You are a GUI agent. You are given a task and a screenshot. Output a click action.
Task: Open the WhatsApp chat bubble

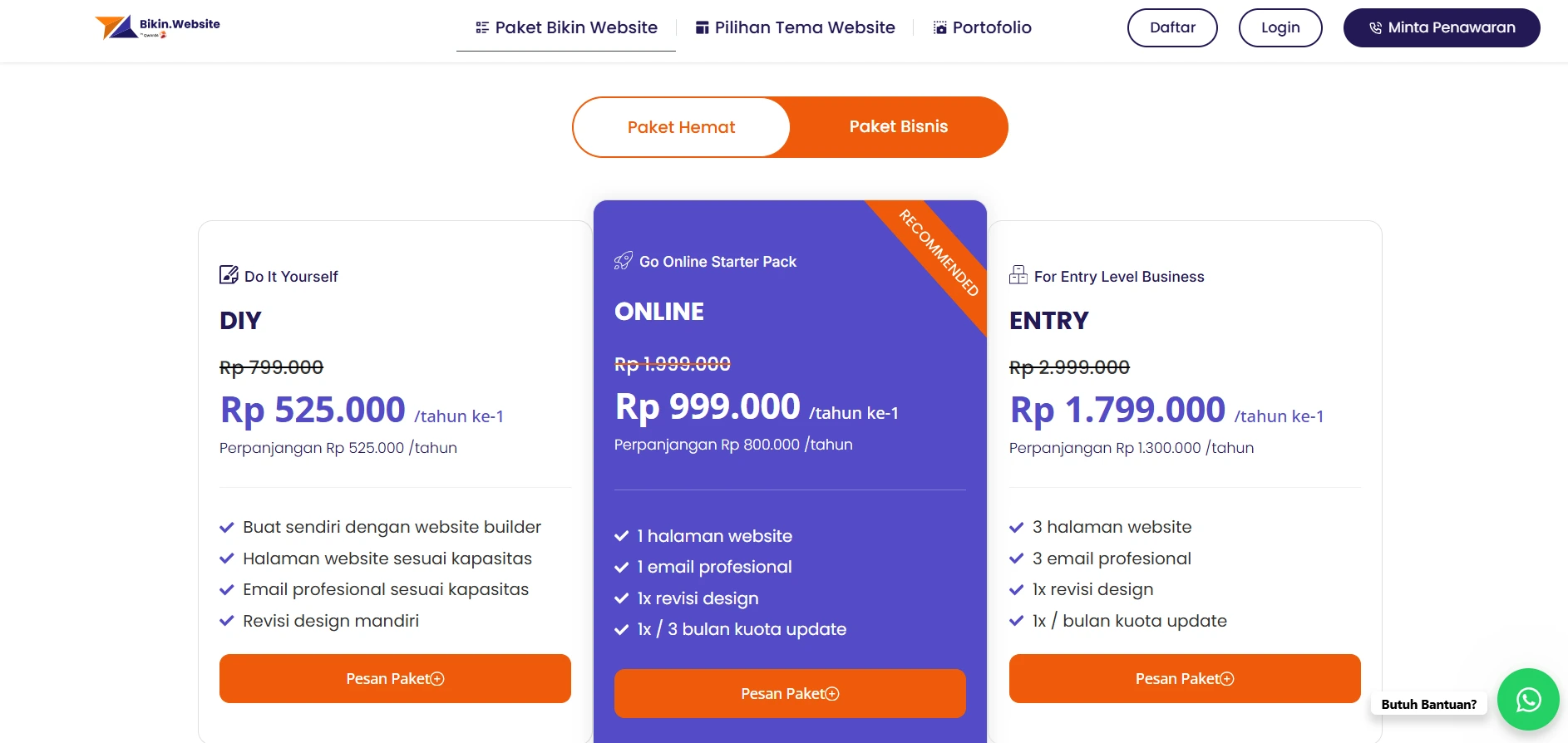pos(1527,700)
